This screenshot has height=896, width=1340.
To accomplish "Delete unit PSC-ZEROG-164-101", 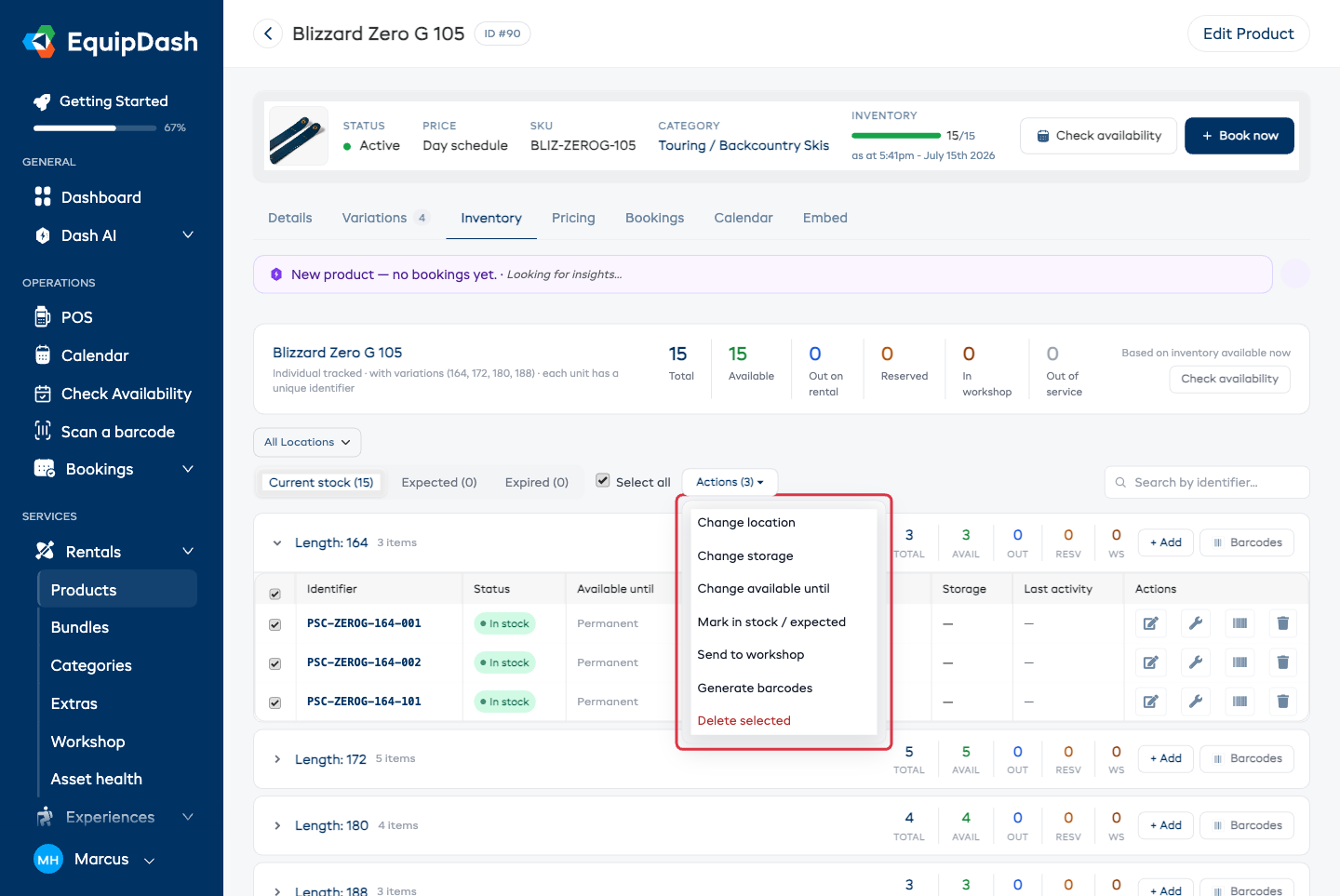I will coord(1283,702).
